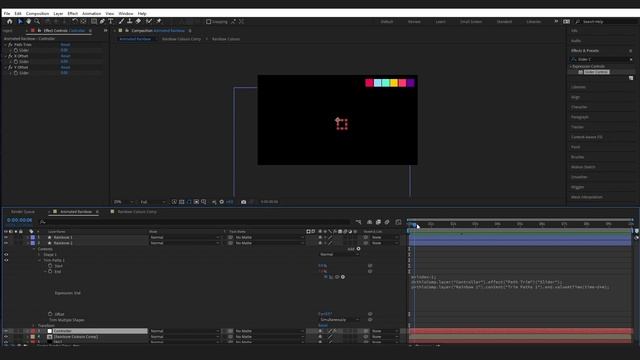Open the Character panel

point(579,107)
